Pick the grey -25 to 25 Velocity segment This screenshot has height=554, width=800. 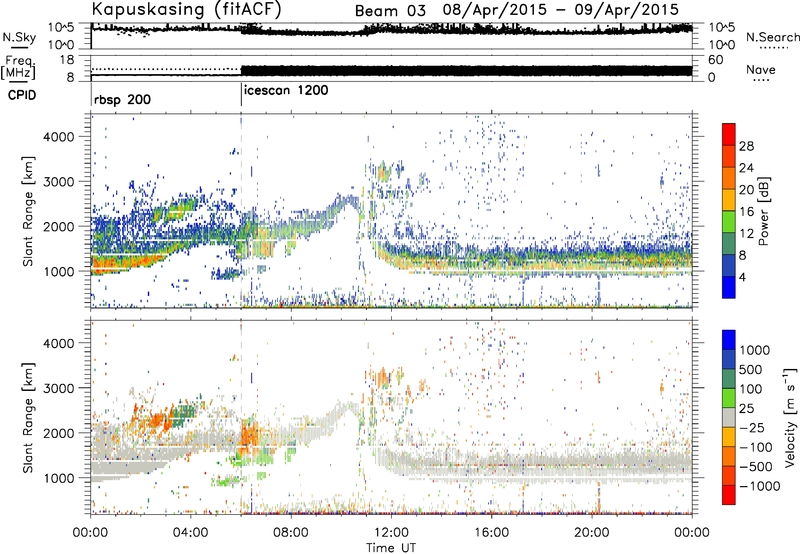(x=729, y=417)
